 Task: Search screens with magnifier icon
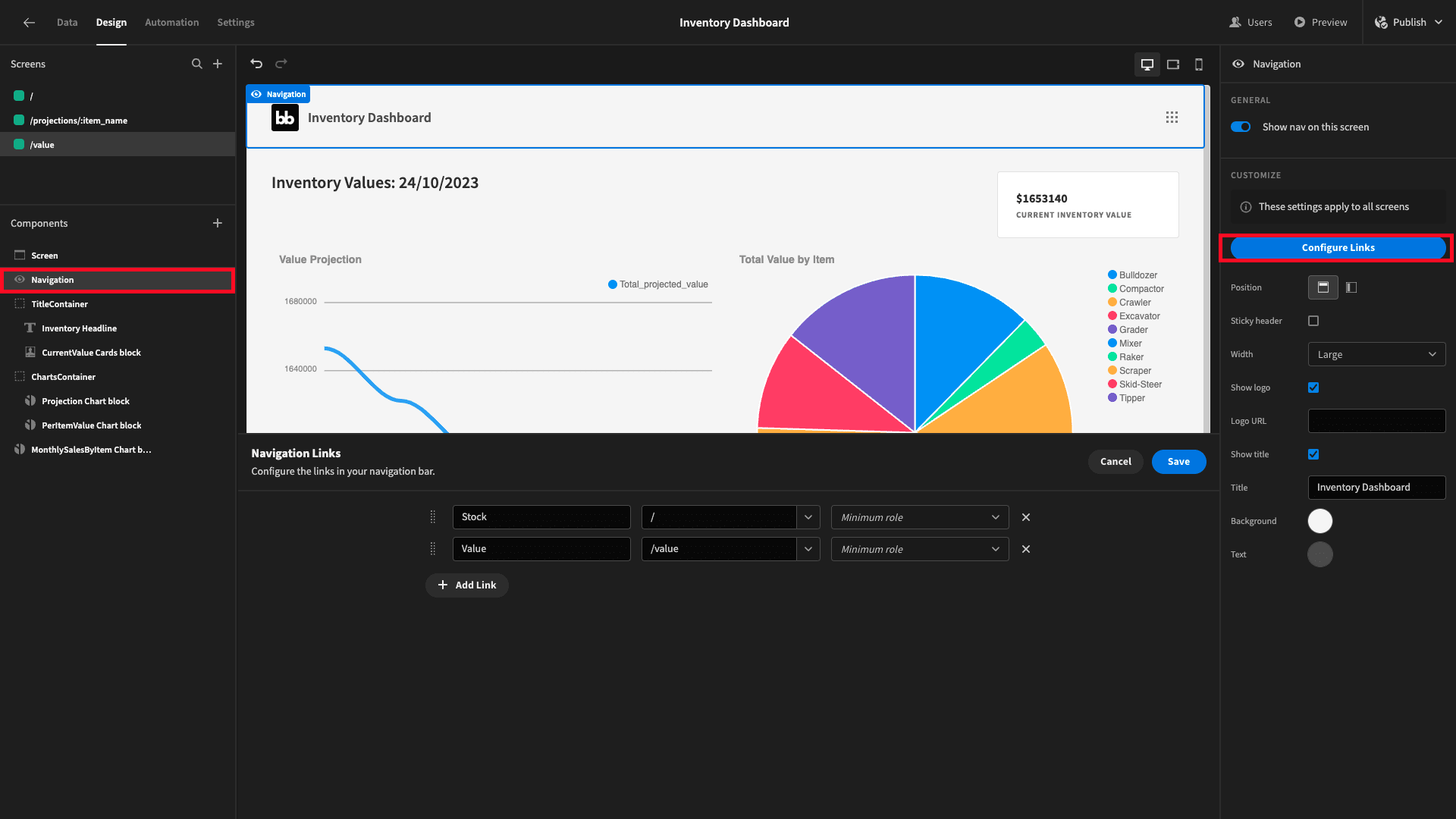click(x=197, y=64)
